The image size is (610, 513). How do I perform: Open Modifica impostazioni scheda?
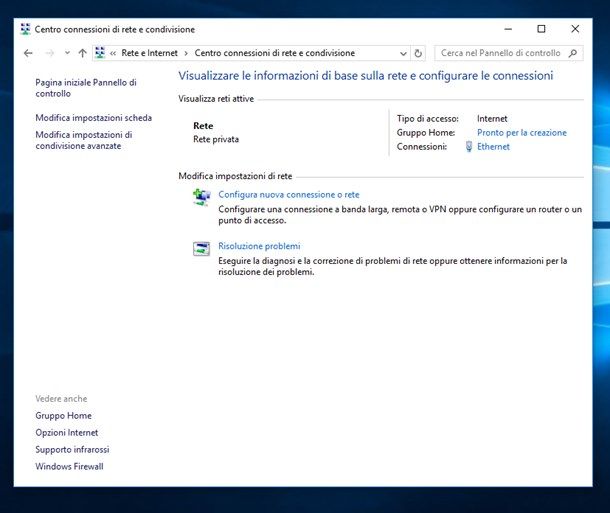(93, 118)
